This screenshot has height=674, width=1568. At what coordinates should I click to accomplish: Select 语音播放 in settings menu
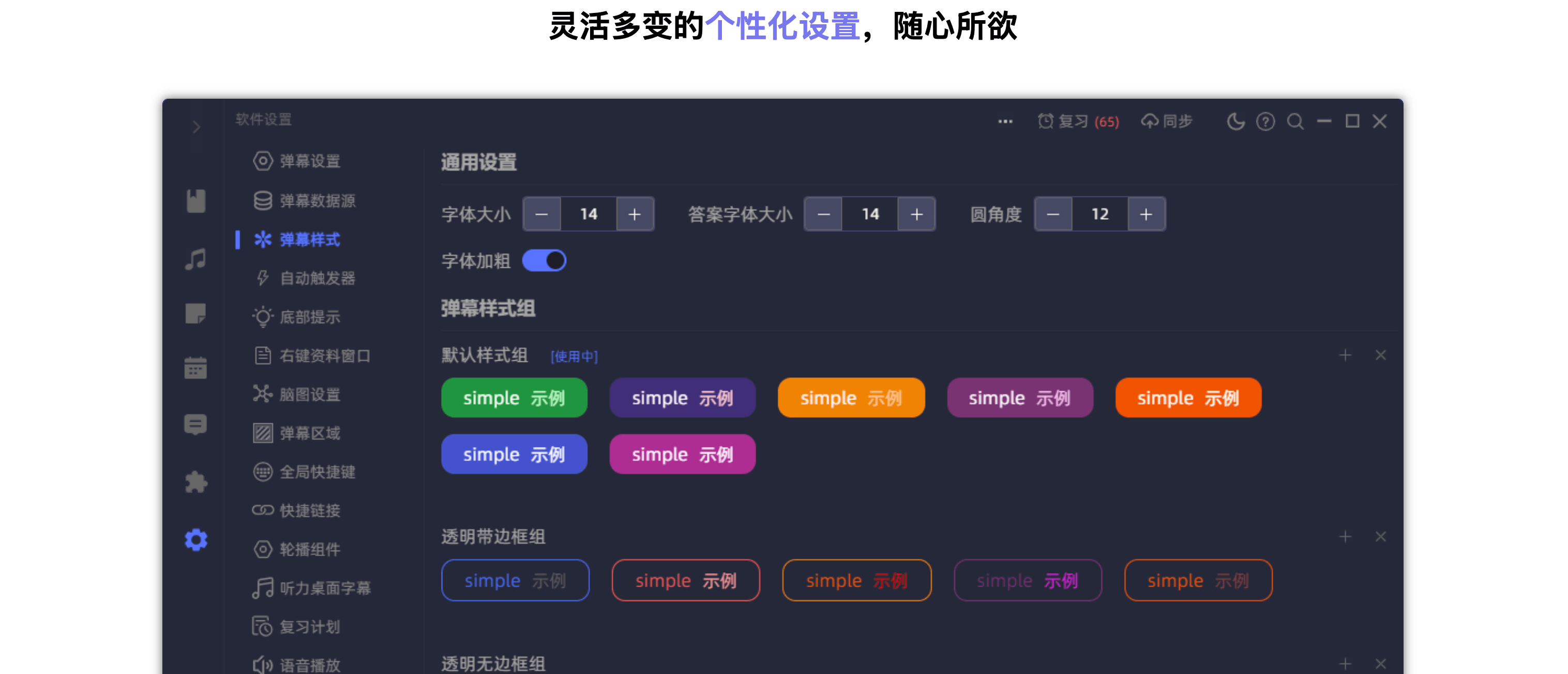(x=296, y=665)
